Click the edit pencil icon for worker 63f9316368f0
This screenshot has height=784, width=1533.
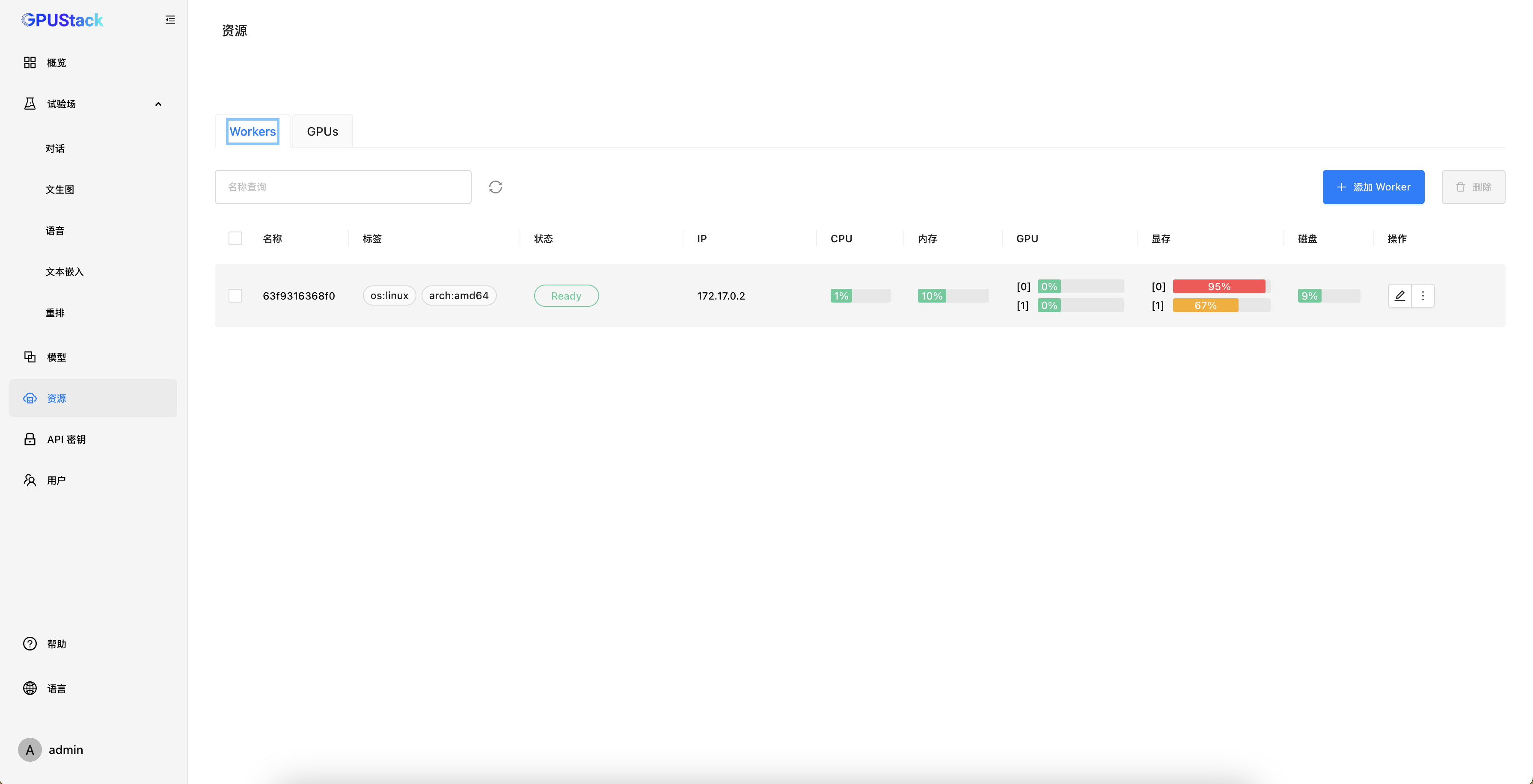[1400, 295]
